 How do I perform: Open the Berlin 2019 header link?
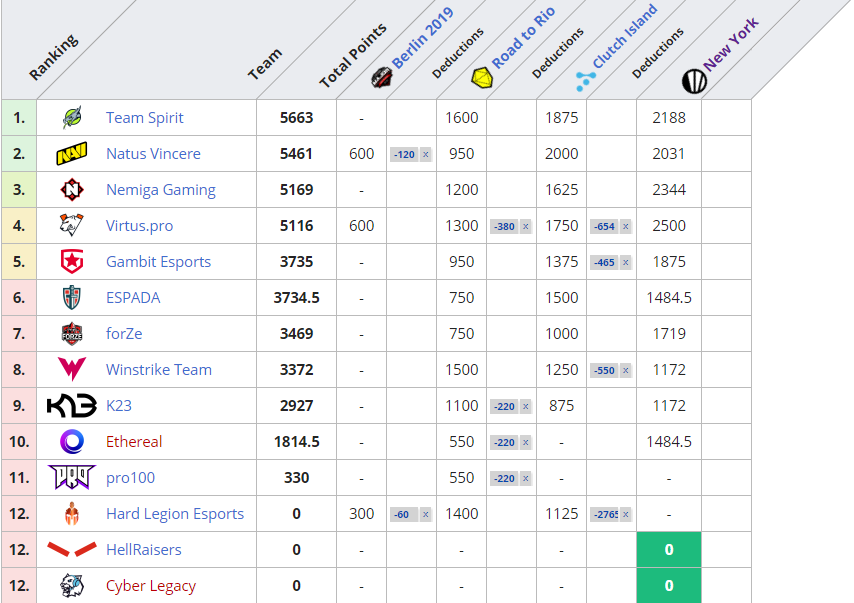(x=422, y=38)
